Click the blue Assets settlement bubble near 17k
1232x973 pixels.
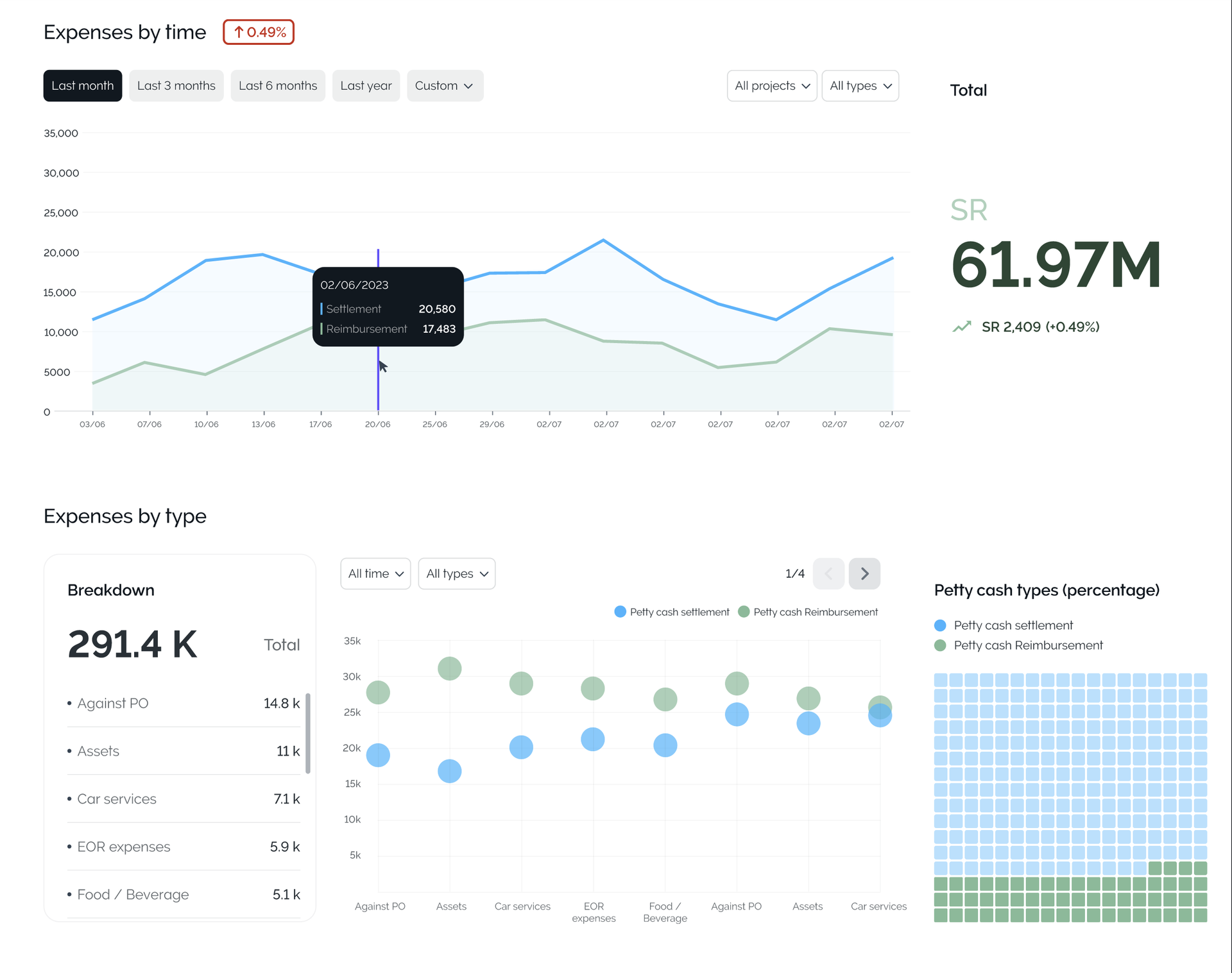coord(449,771)
